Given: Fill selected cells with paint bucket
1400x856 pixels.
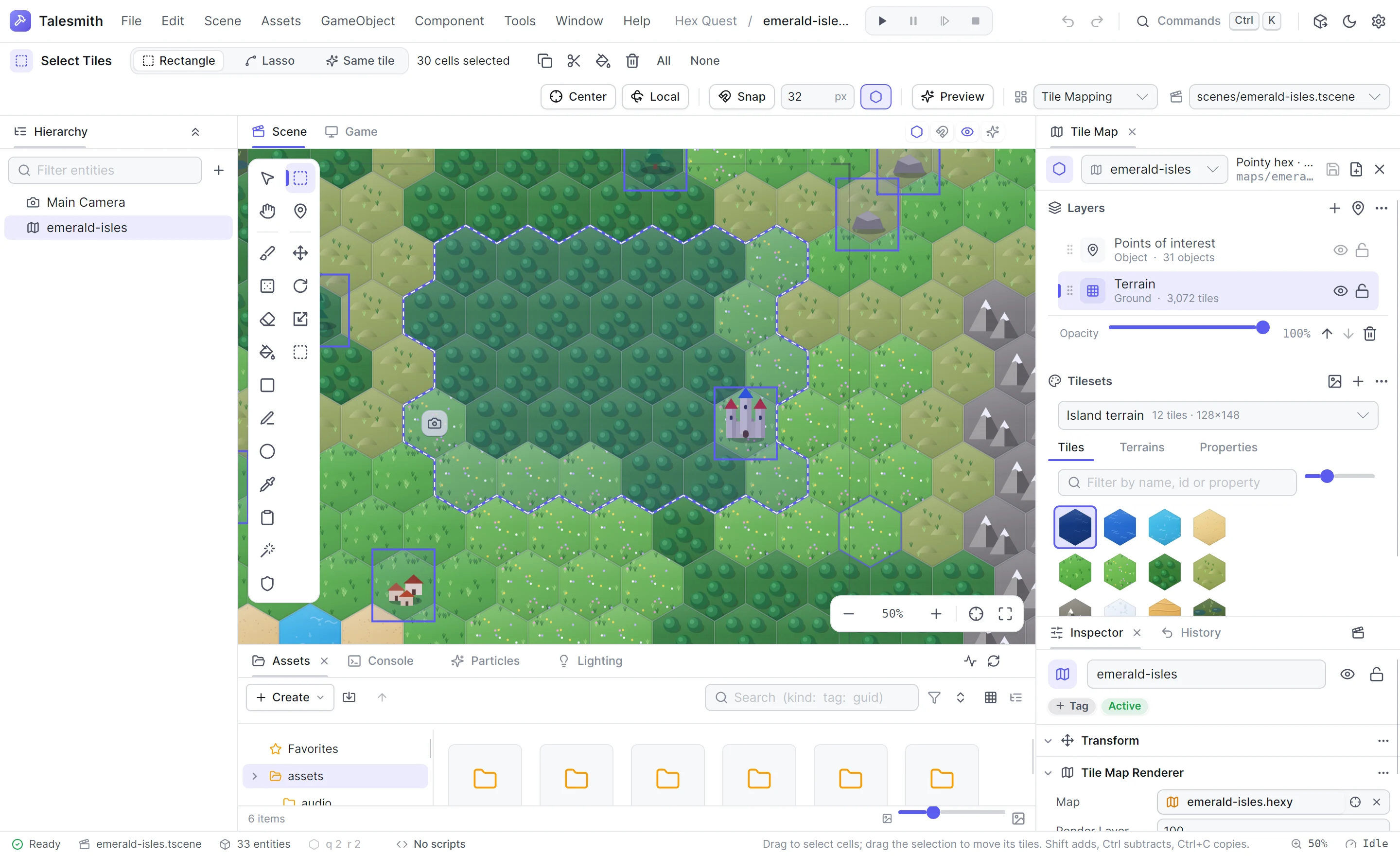Looking at the screenshot, I should click(603, 61).
